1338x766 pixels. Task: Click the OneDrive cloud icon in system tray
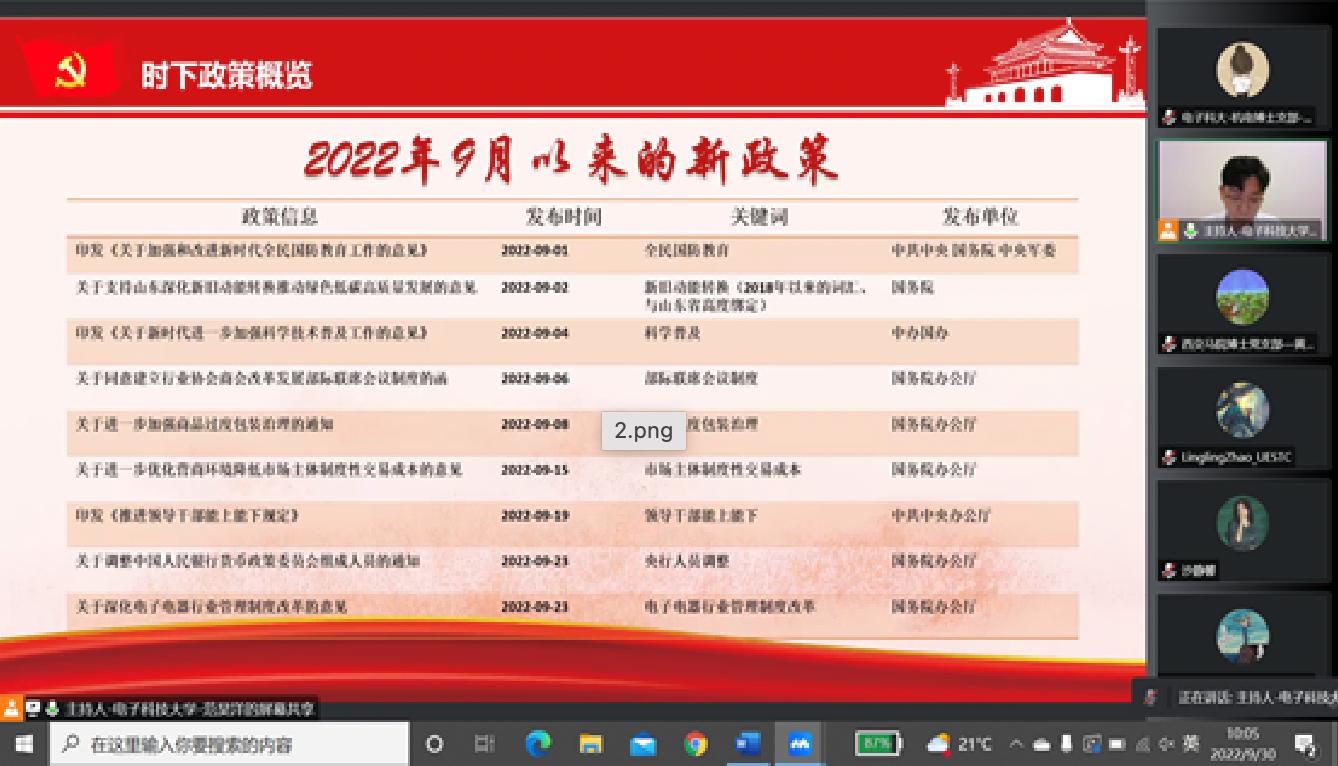tap(1040, 743)
